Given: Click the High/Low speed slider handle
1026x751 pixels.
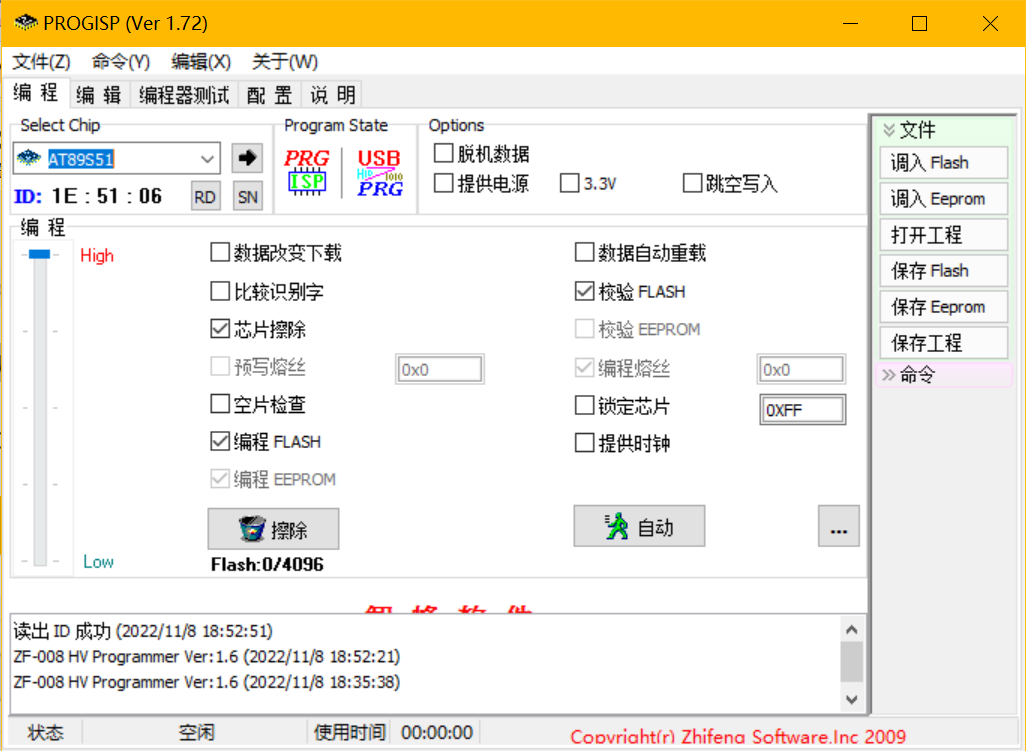Looking at the screenshot, I should point(39,255).
